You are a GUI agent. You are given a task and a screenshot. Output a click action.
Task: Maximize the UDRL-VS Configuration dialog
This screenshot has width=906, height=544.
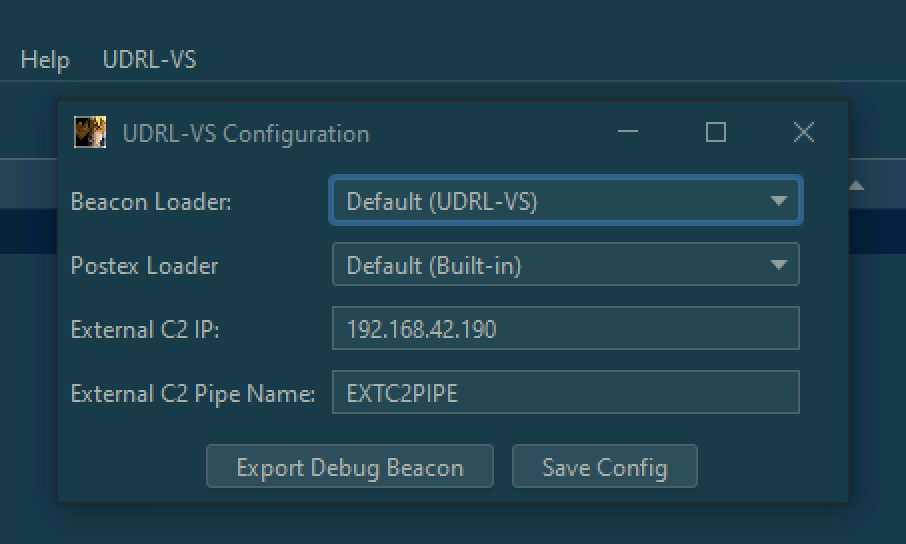tap(715, 132)
